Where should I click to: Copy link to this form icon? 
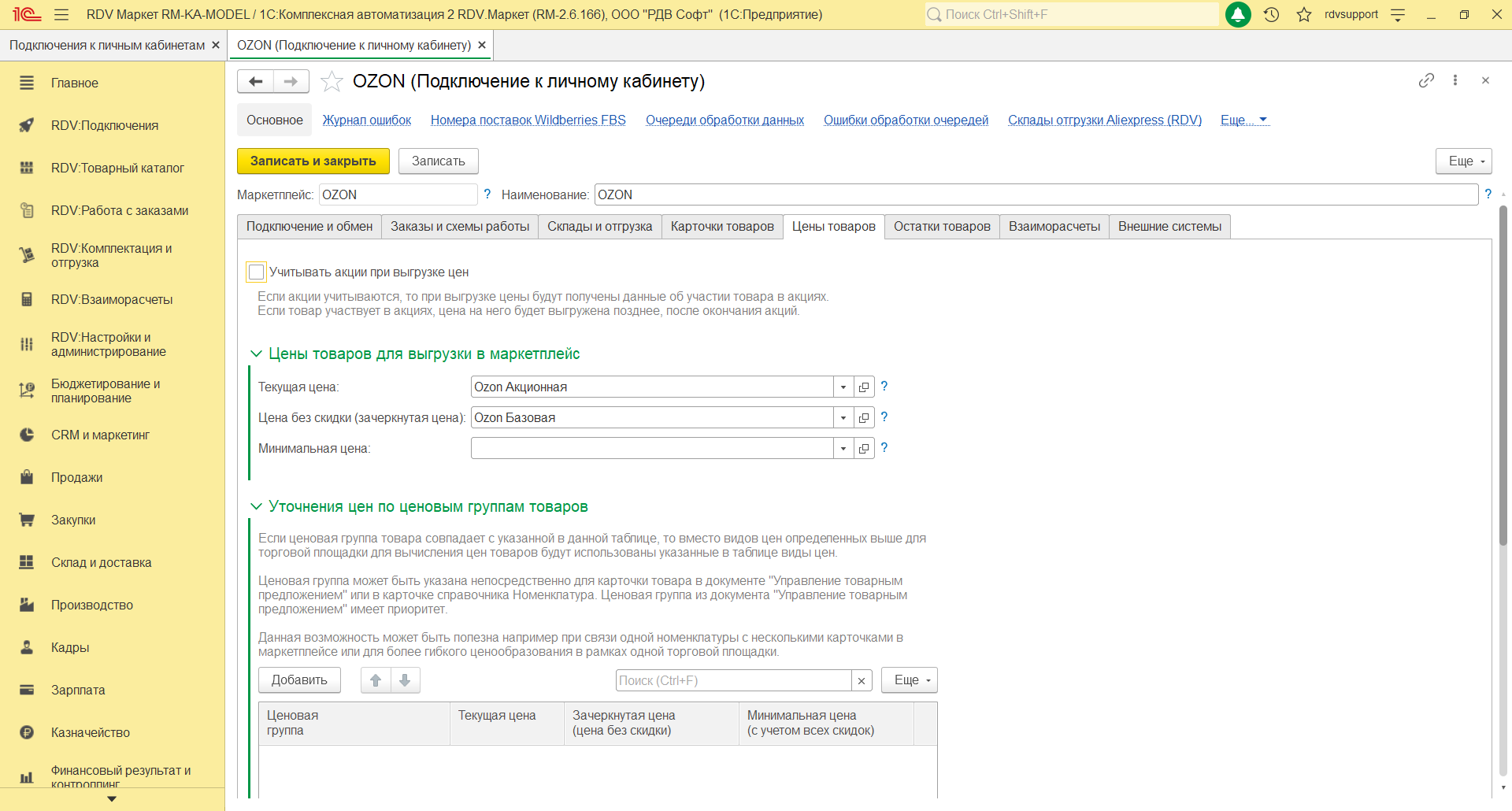[1426, 80]
